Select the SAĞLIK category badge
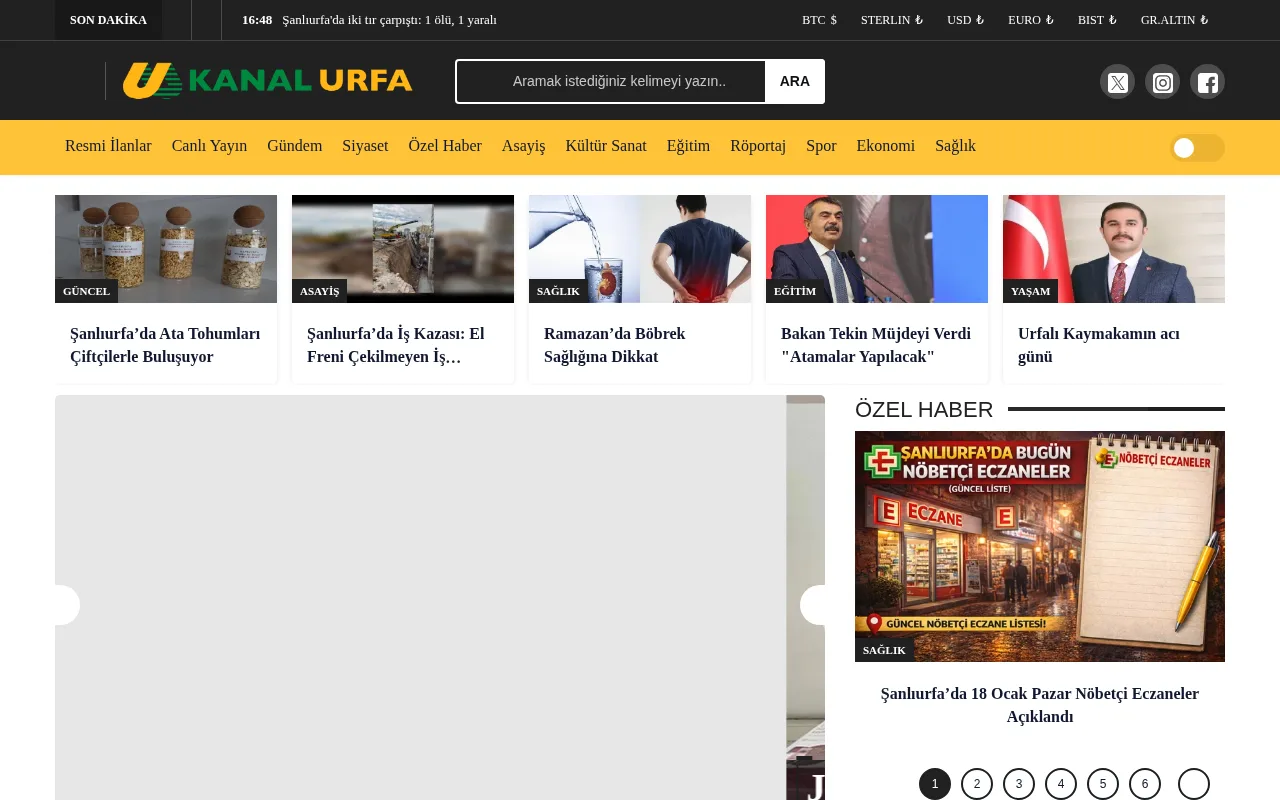 [x=558, y=291]
